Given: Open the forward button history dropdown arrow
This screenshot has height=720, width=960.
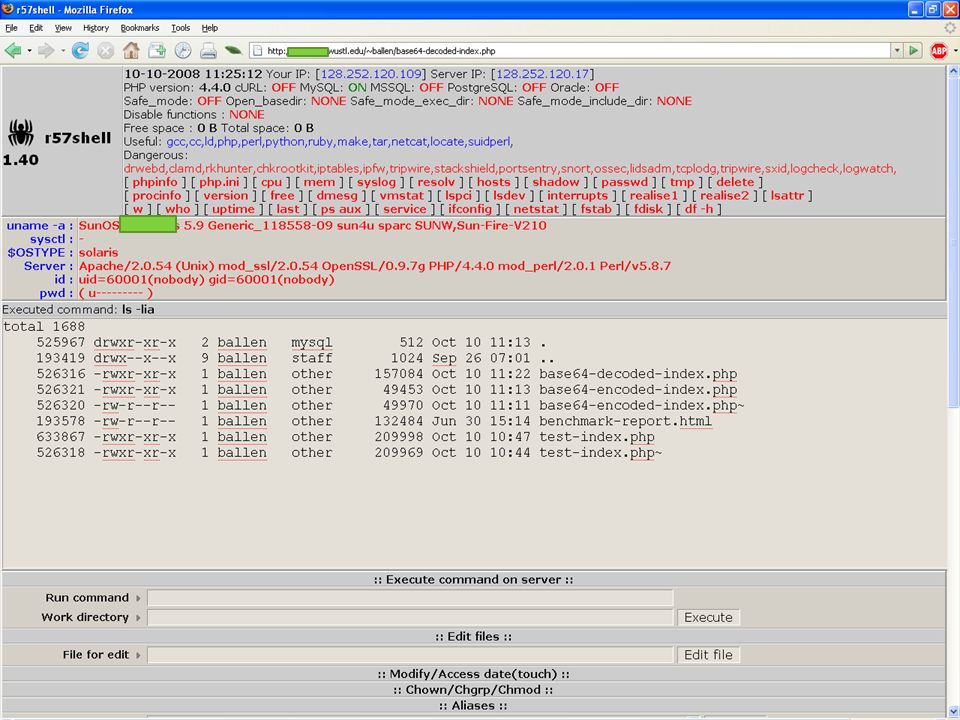Looking at the screenshot, I should (x=62, y=51).
